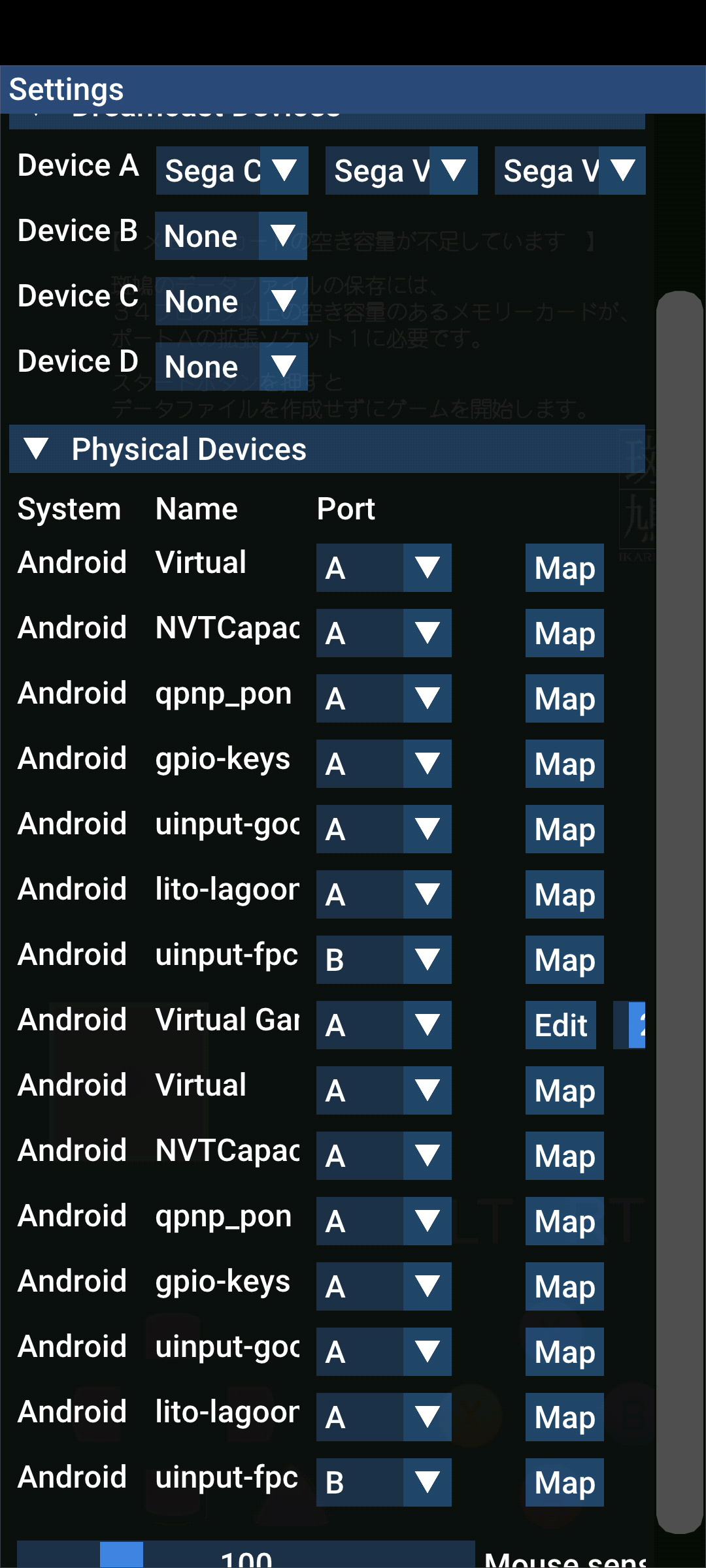Open the Device A controller type dropdown
Image resolution: width=706 pixels, height=1568 pixels.
pos(231,171)
